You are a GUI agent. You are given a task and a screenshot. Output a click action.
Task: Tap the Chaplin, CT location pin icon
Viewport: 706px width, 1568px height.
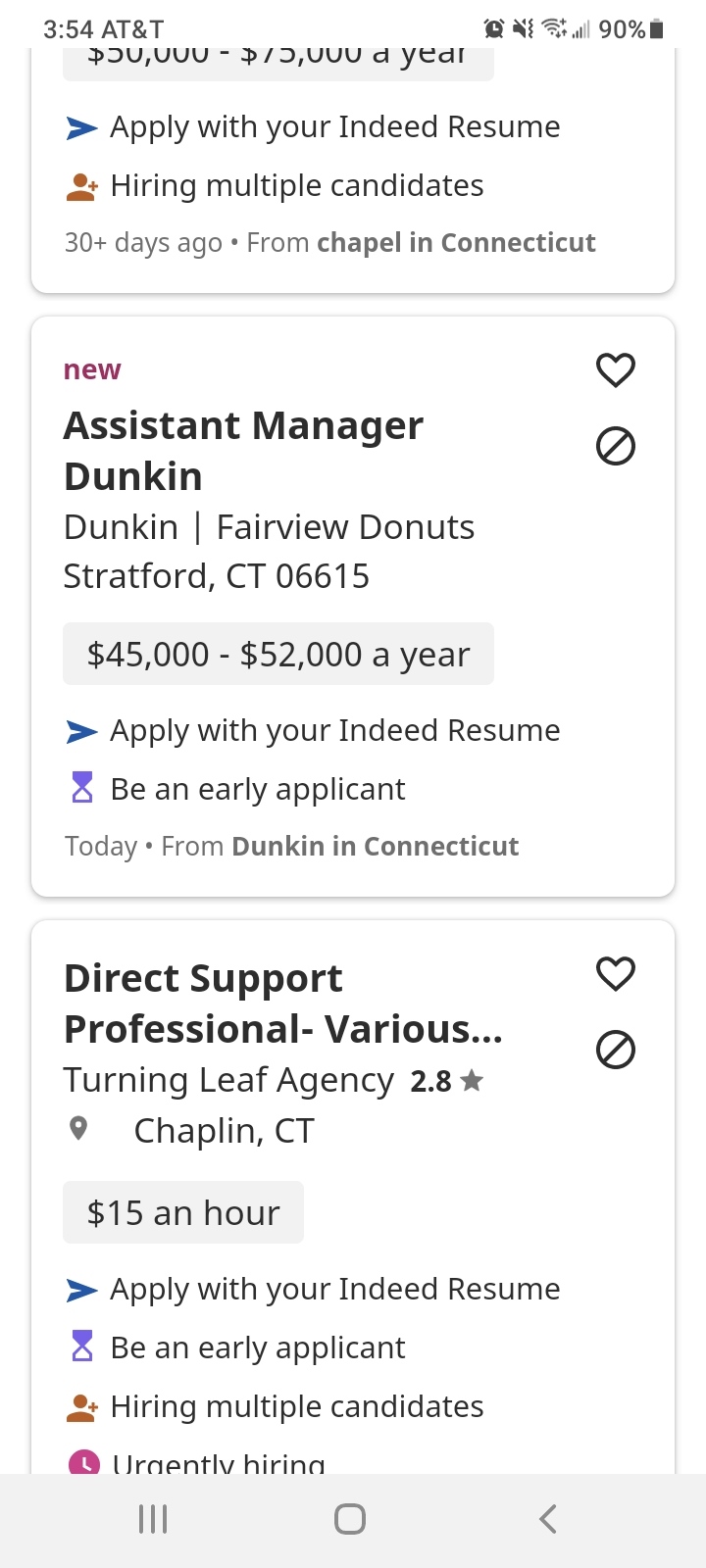[79, 1129]
